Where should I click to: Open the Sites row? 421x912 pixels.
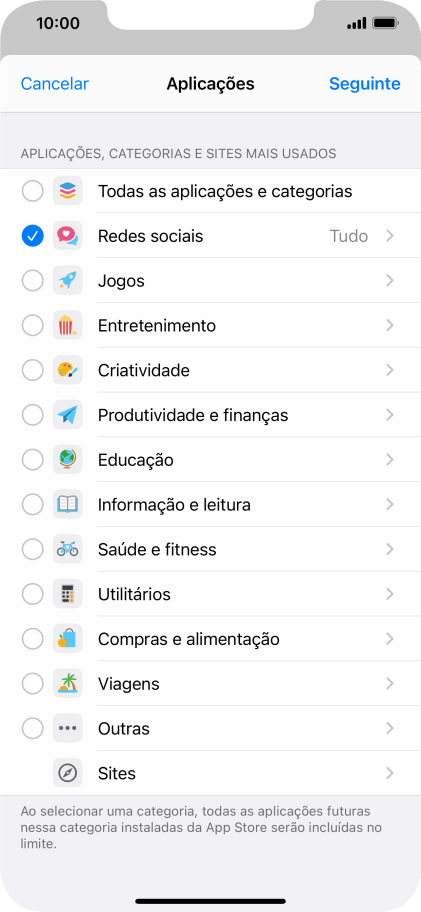pos(210,774)
